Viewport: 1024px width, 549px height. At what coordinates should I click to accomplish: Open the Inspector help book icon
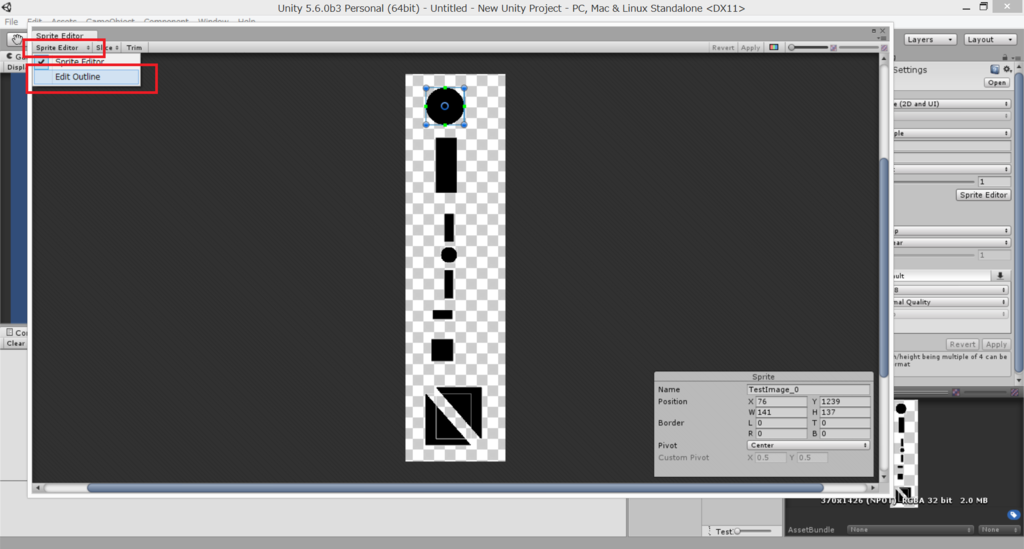click(x=995, y=69)
